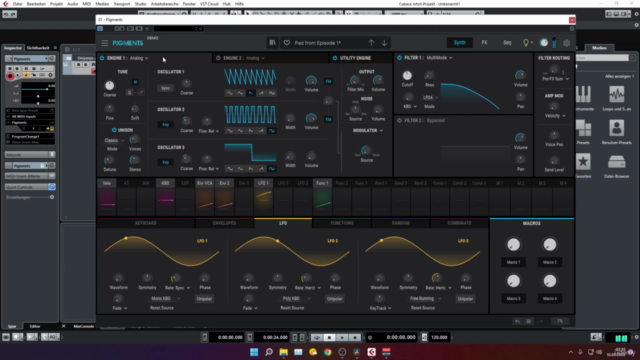Image resolution: width=640 pixels, height=360 pixels.
Task: Open LFO 2 Poly KBD reset source dropdown
Action: [x=297, y=298]
